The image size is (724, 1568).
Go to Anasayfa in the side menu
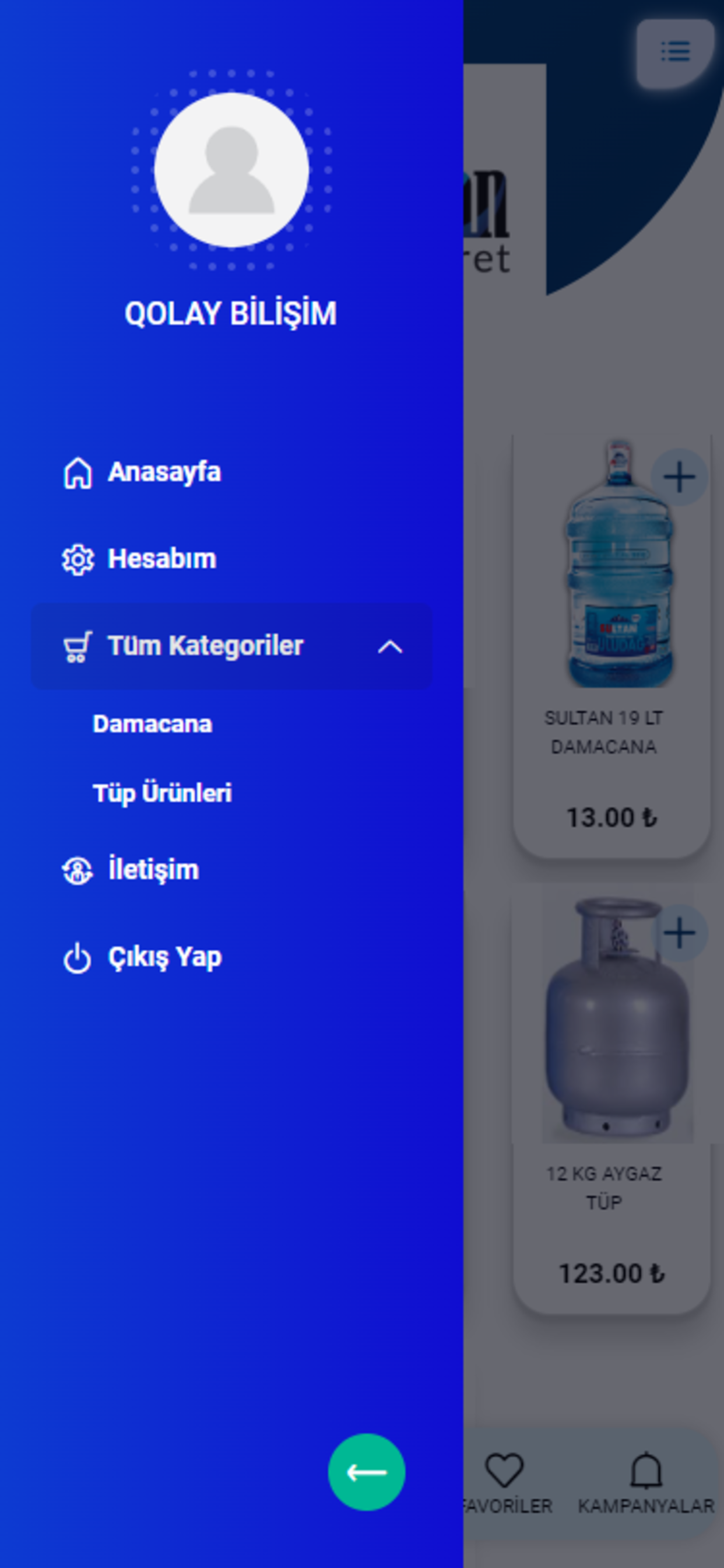click(x=164, y=473)
